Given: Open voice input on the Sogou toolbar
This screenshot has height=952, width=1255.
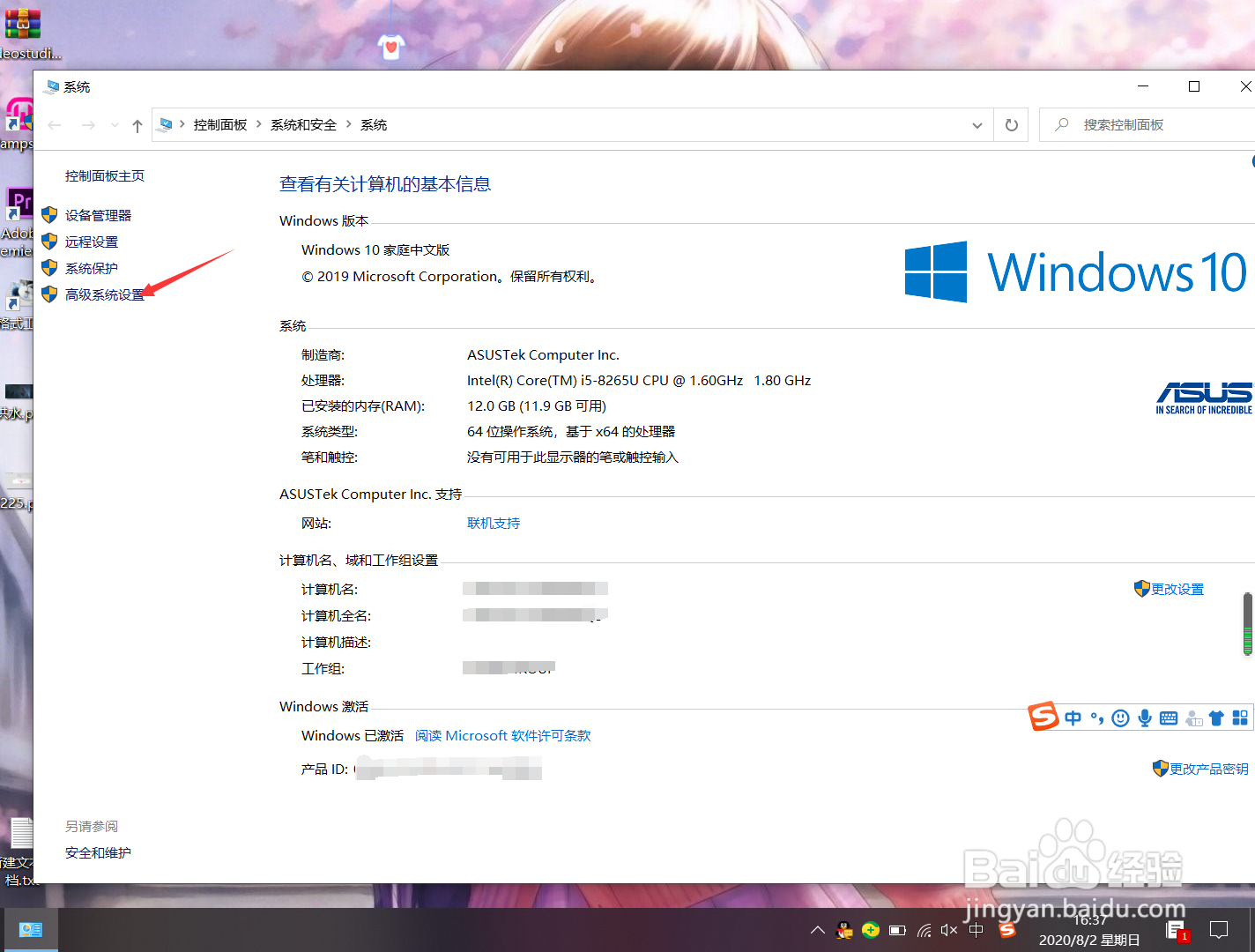Looking at the screenshot, I should coord(1143,718).
